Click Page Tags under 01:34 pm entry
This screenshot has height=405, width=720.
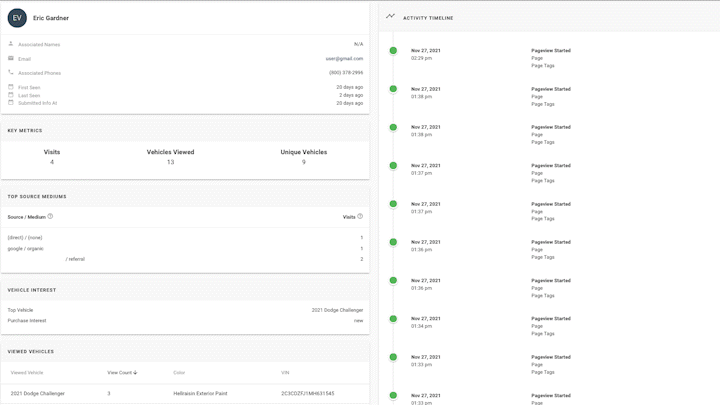[x=543, y=334]
